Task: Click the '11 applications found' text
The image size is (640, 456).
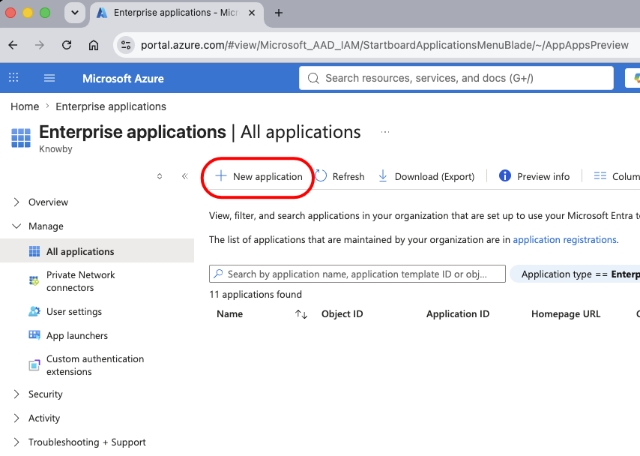Action: pyautogui.click(x=256, y=294)
